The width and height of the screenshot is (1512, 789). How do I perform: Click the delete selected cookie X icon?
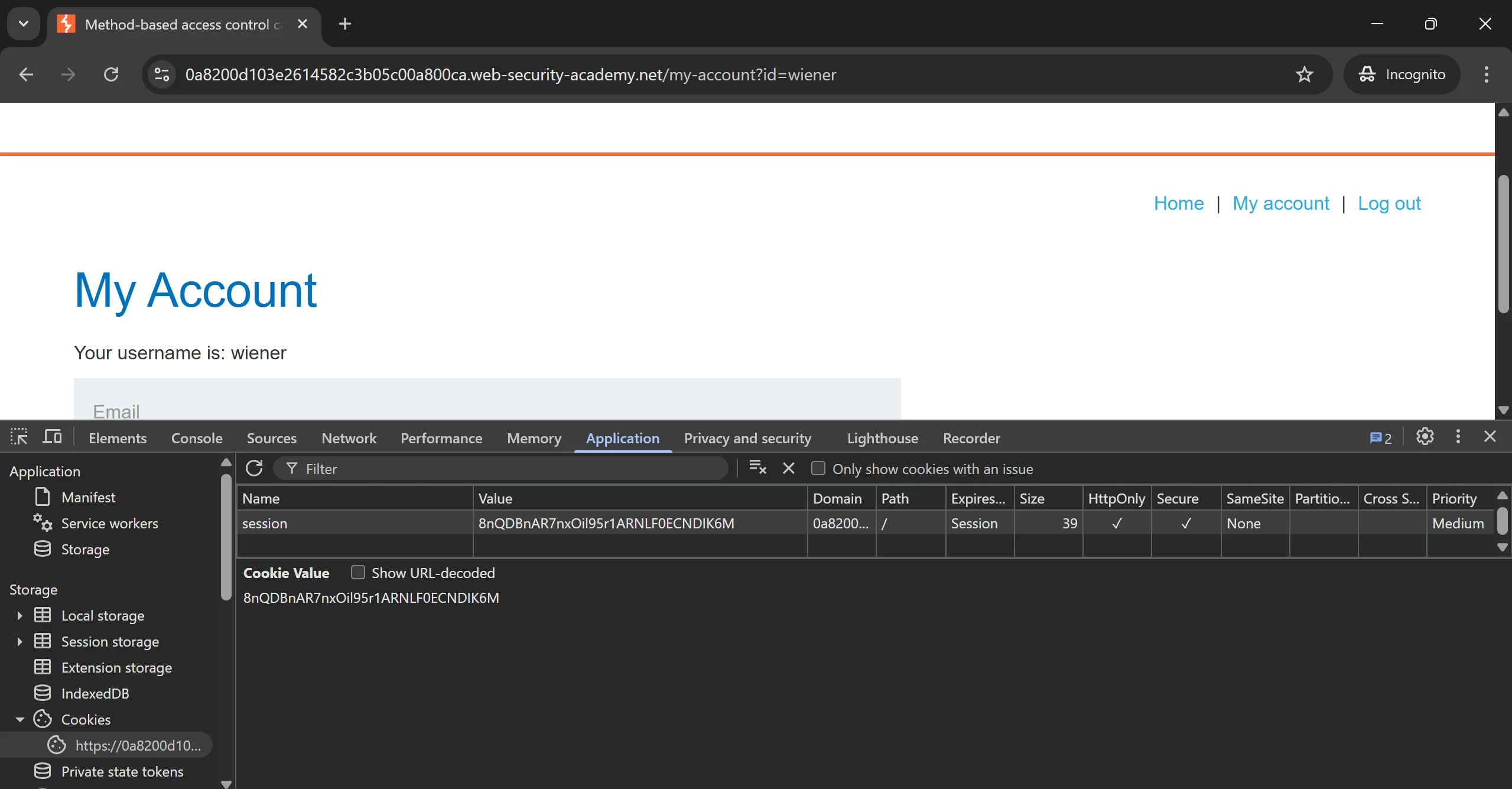(x=788, y=469)
